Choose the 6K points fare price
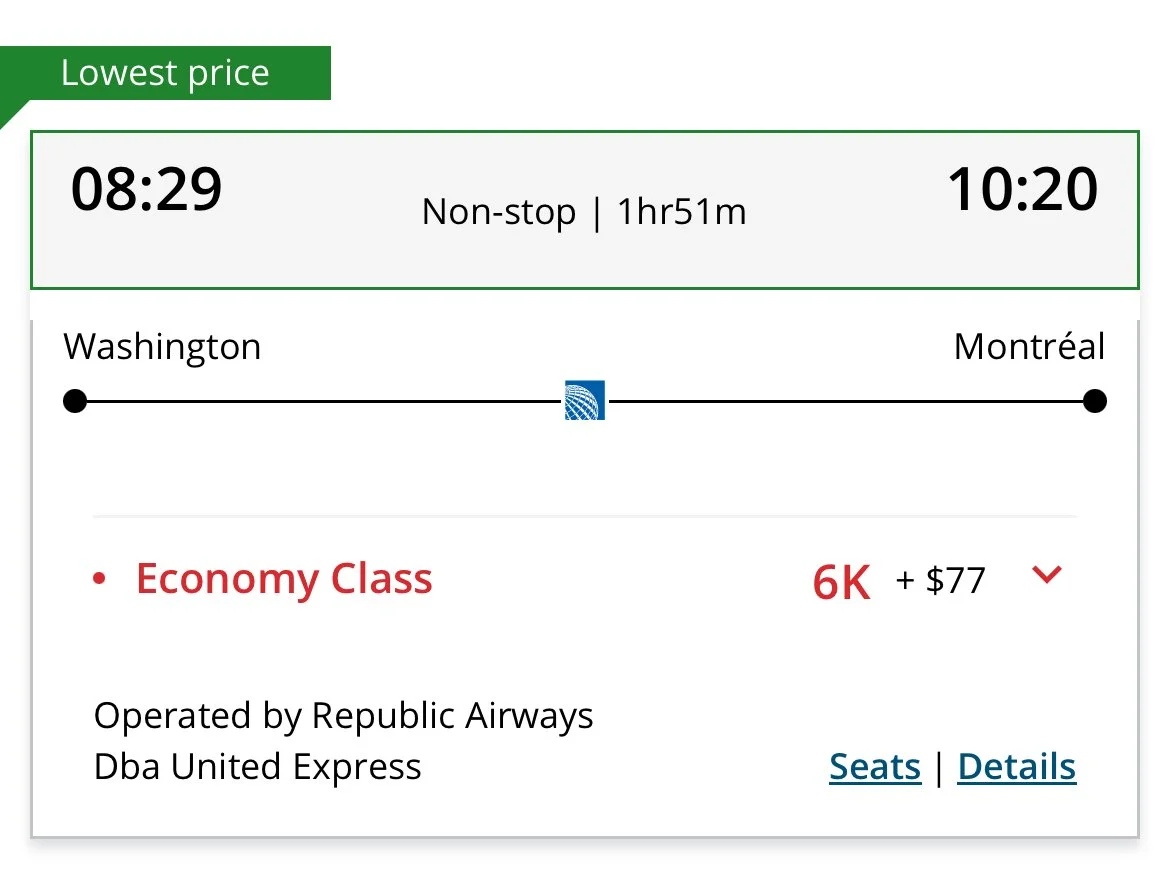 (841, 582)
